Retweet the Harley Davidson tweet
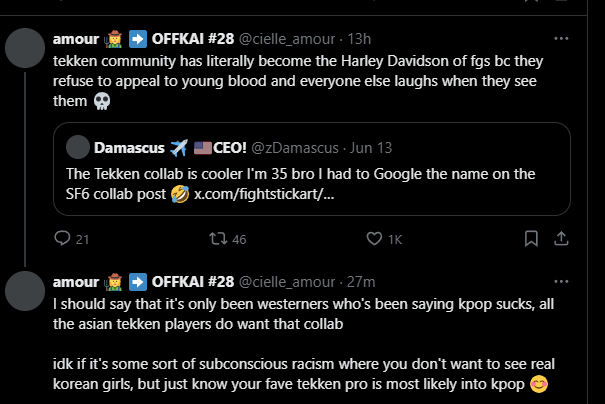The height and width of the screenshot is (404, 605). coord(214,239)
